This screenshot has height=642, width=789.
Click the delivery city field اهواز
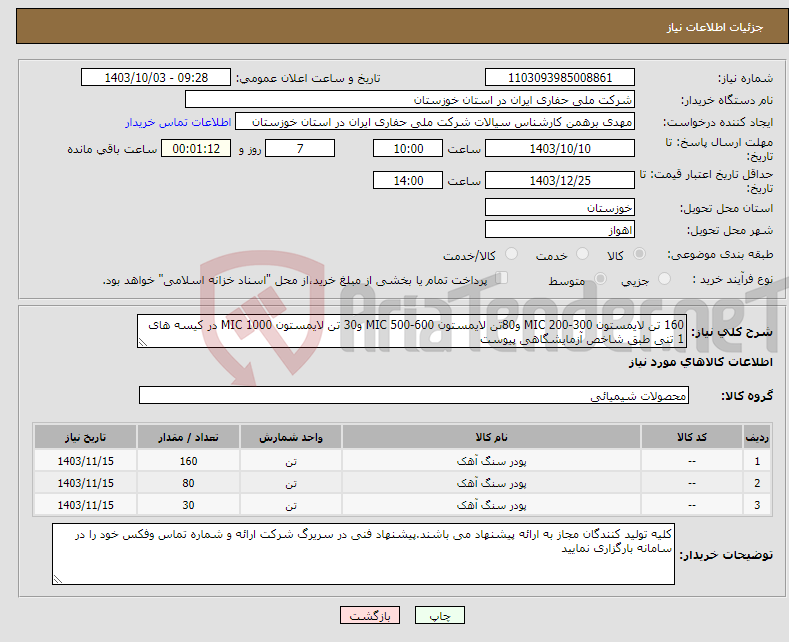[x=560, y=229]
